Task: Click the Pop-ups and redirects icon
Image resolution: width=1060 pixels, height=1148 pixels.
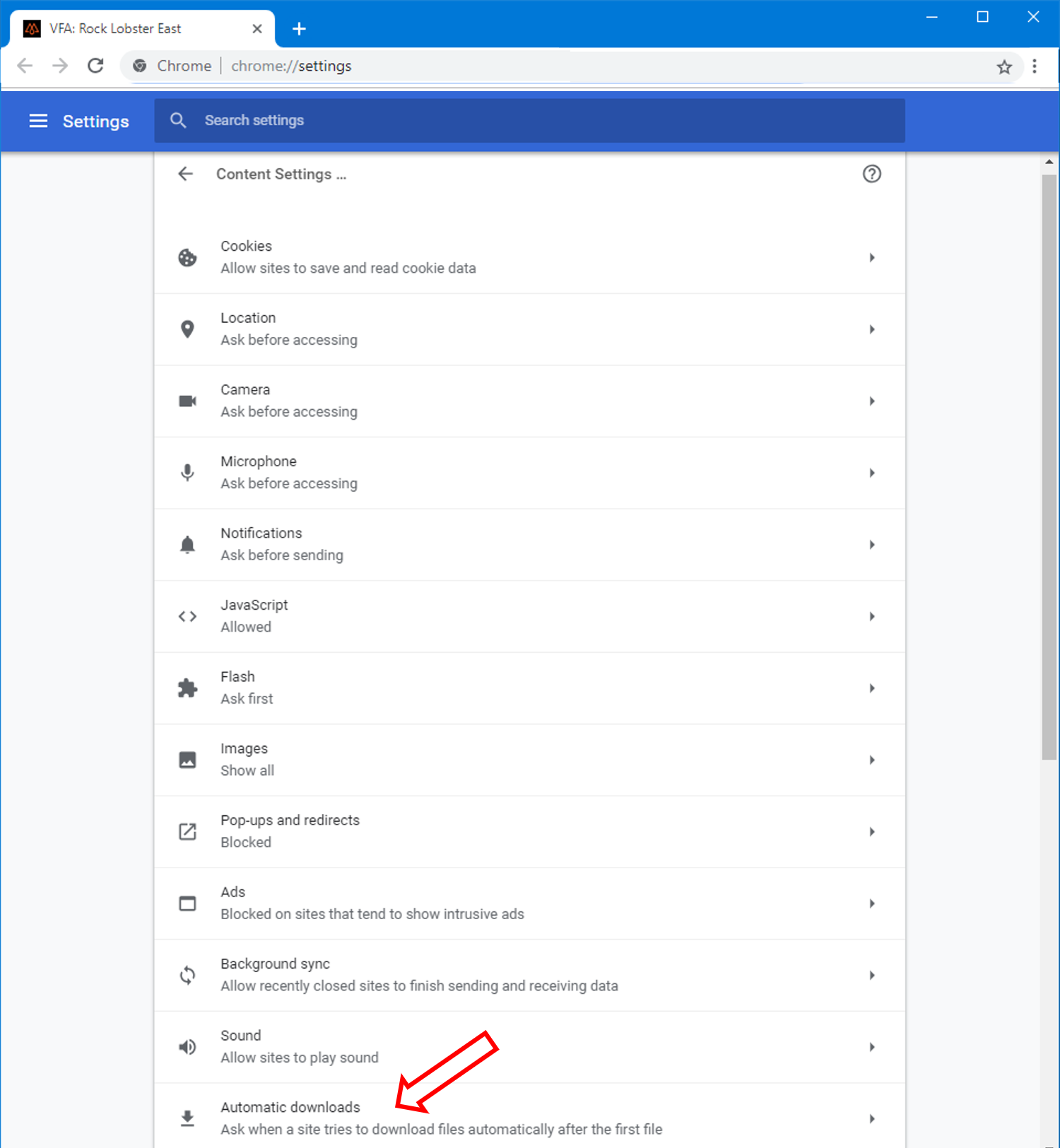Action: coord(187,832)
